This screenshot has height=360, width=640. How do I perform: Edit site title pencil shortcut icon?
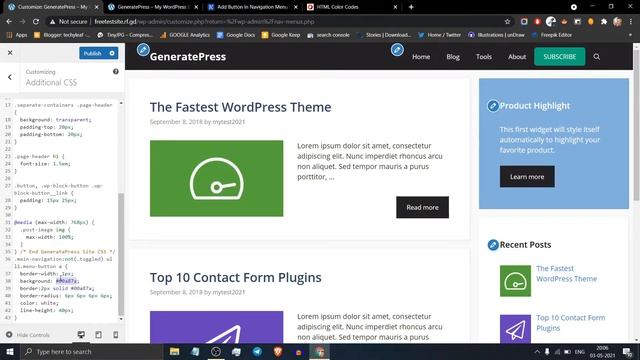tap(143, 50)
